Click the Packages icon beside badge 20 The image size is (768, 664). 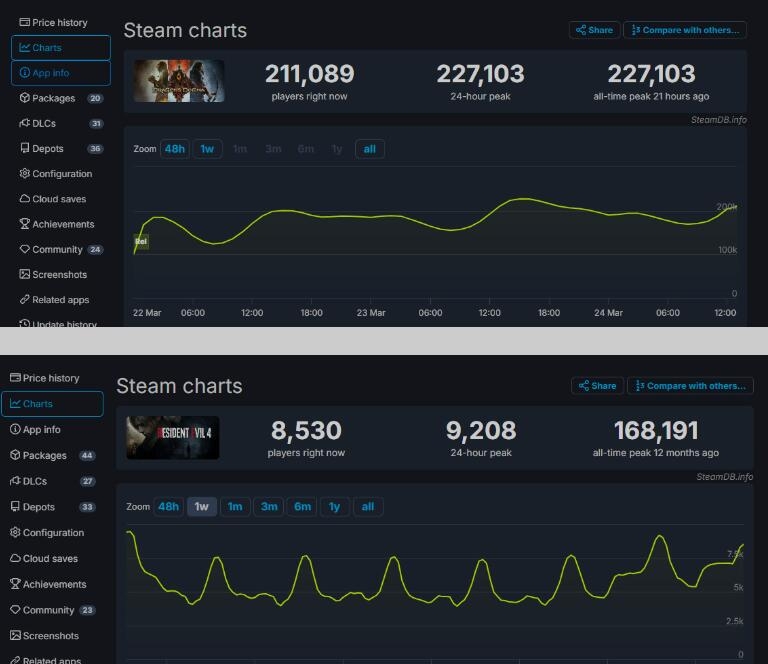click(24, 98)
